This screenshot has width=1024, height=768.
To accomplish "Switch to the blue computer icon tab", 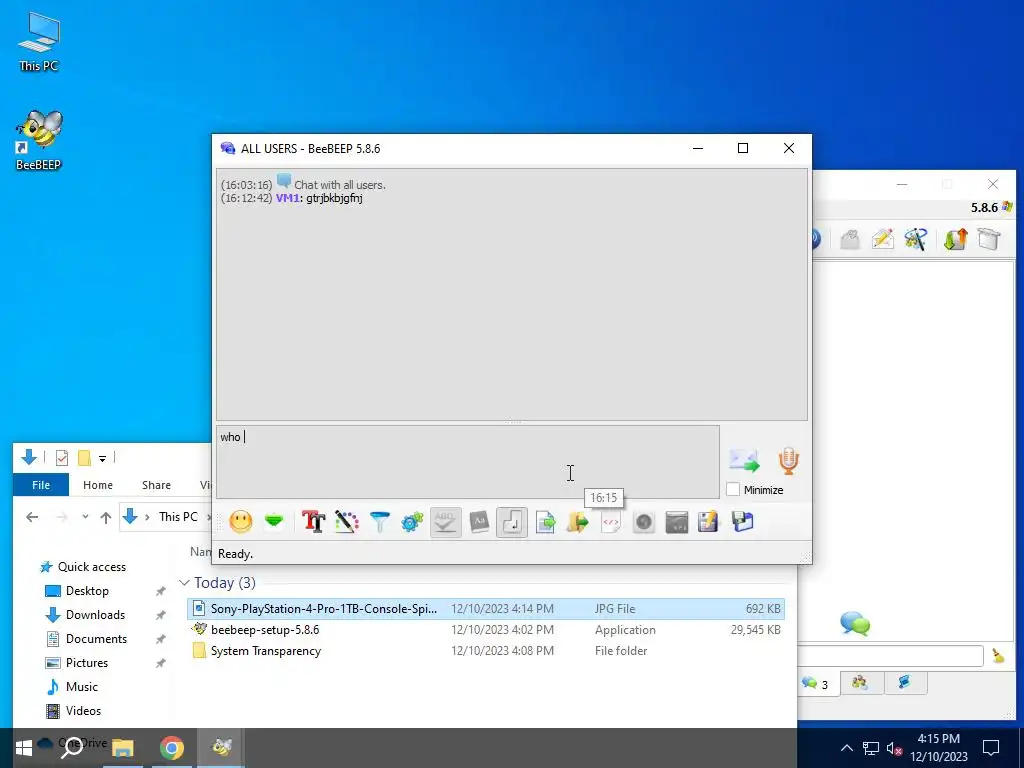I will tap(904, 683).
